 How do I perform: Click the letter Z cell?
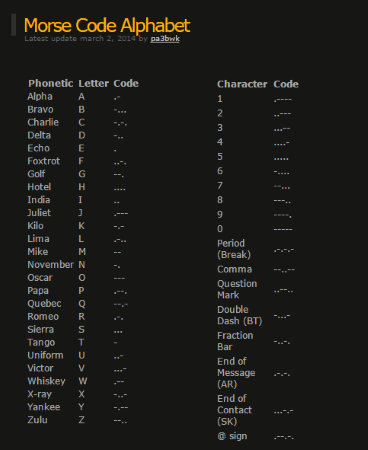click(x=81, y=420)
